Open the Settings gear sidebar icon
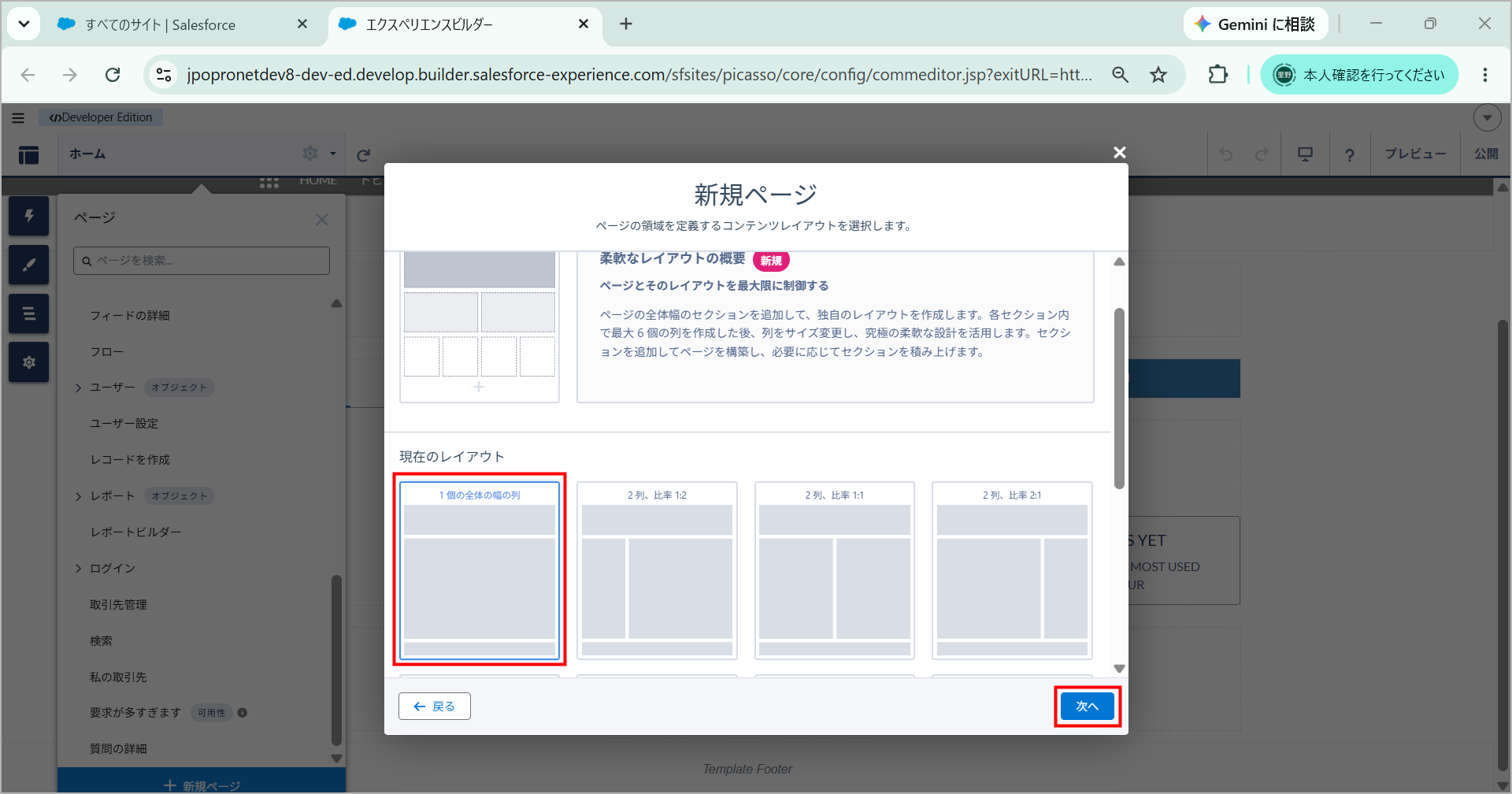 [29, 362]
